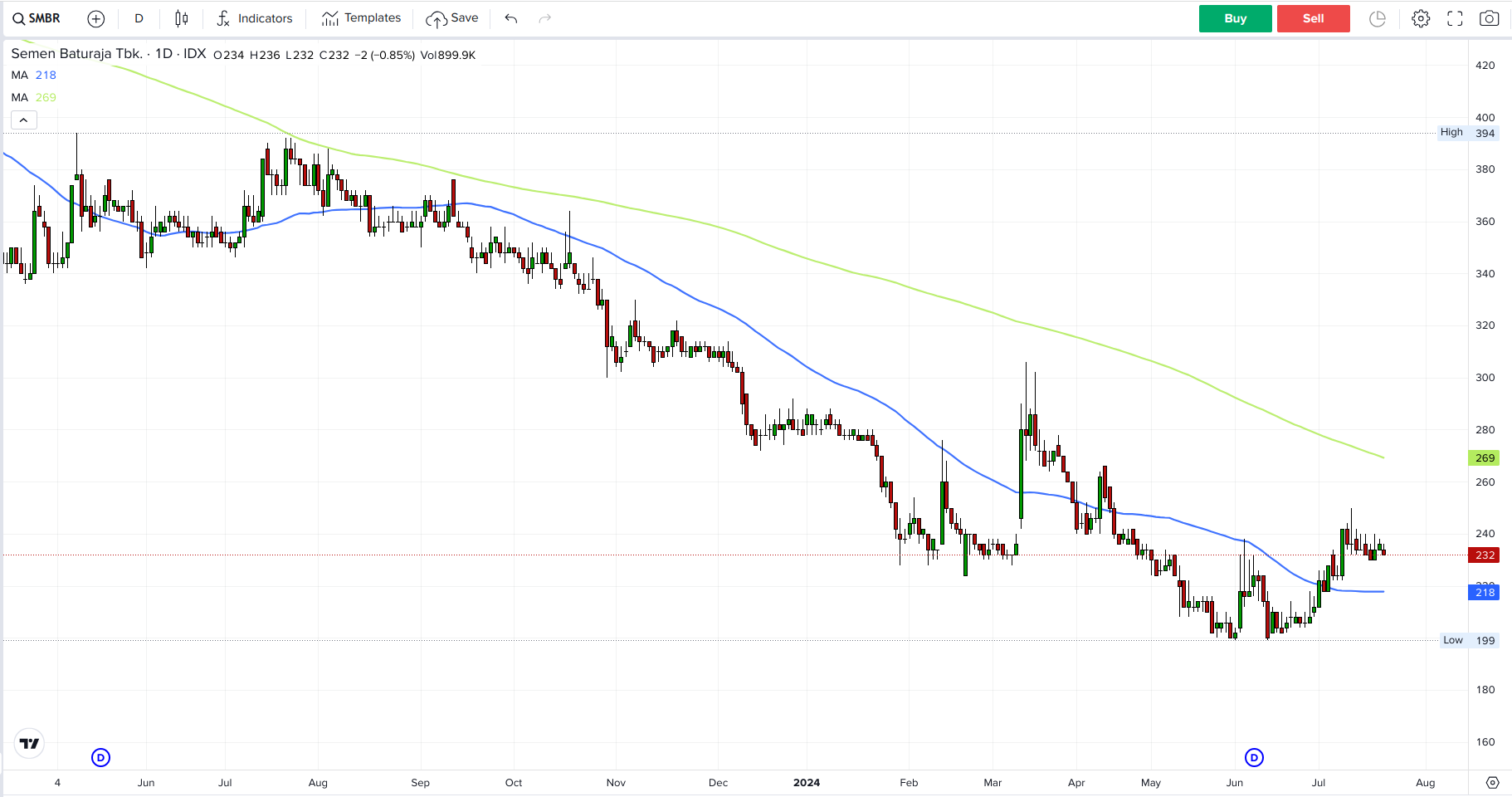
Task: Click the 2024 label on time axis
Action: click(807, 782)
